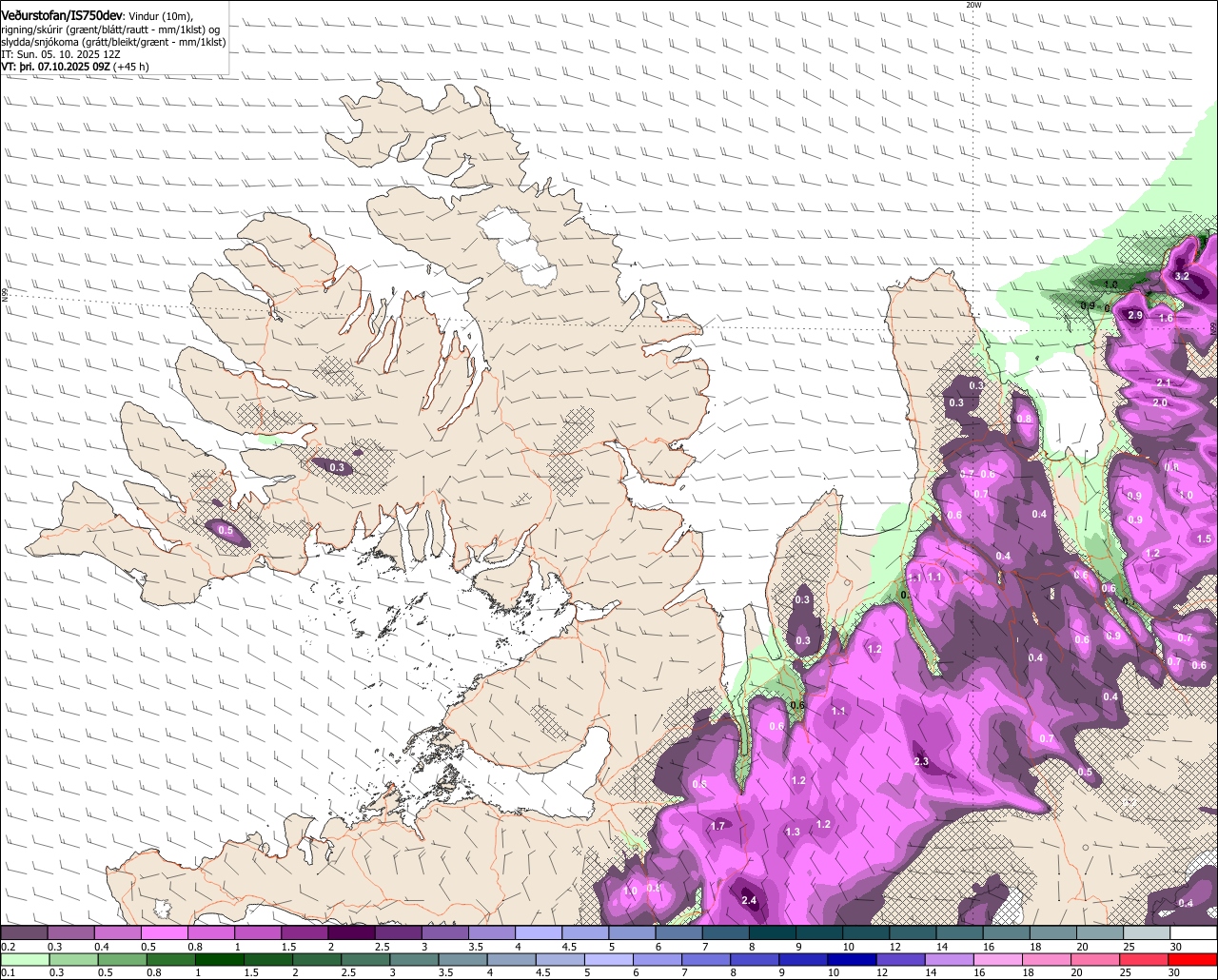Click the light pink 16 swatch, lower legend bar
Screen dimensions: 1218x980
[x=998, y=960]
